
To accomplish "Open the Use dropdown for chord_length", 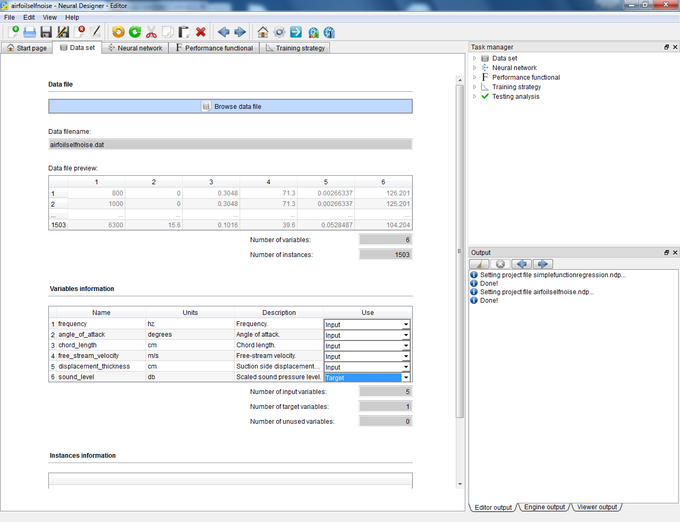I will click(x=406, y=346).
